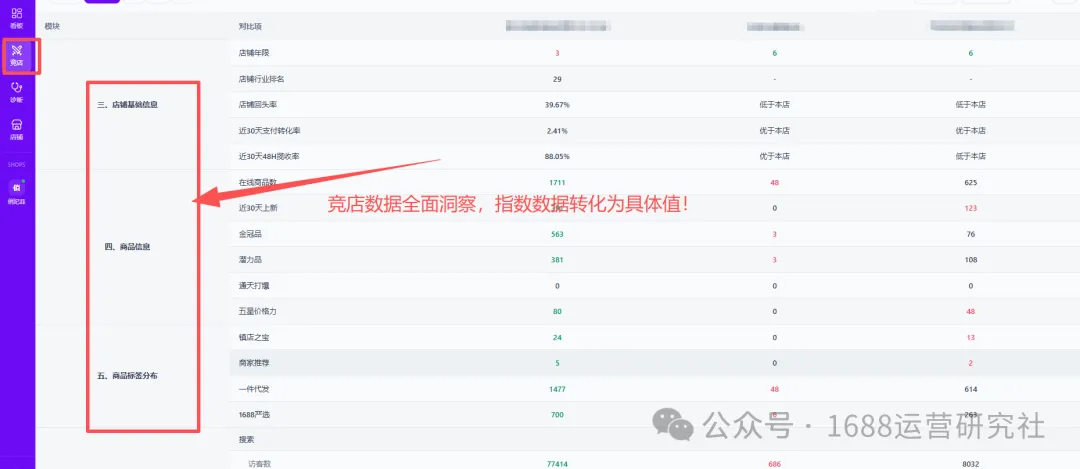Screen dimensions: 1080x469
Task: Click the red 2 in 商家推荐 row
Action: tap(970, 363)
